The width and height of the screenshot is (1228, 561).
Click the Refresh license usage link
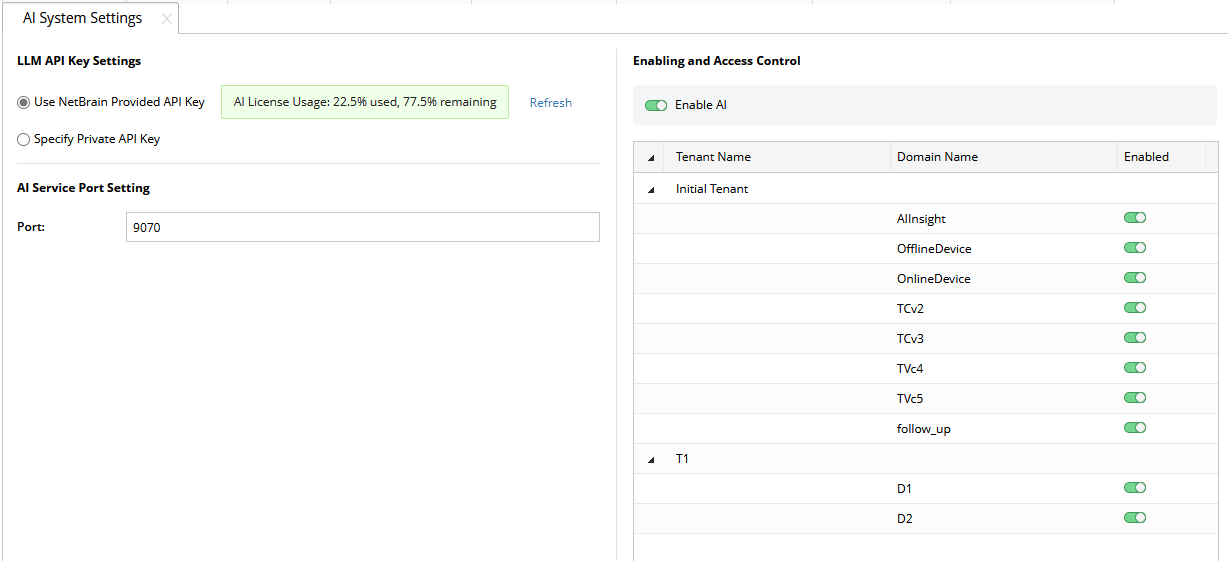point(551,103)
